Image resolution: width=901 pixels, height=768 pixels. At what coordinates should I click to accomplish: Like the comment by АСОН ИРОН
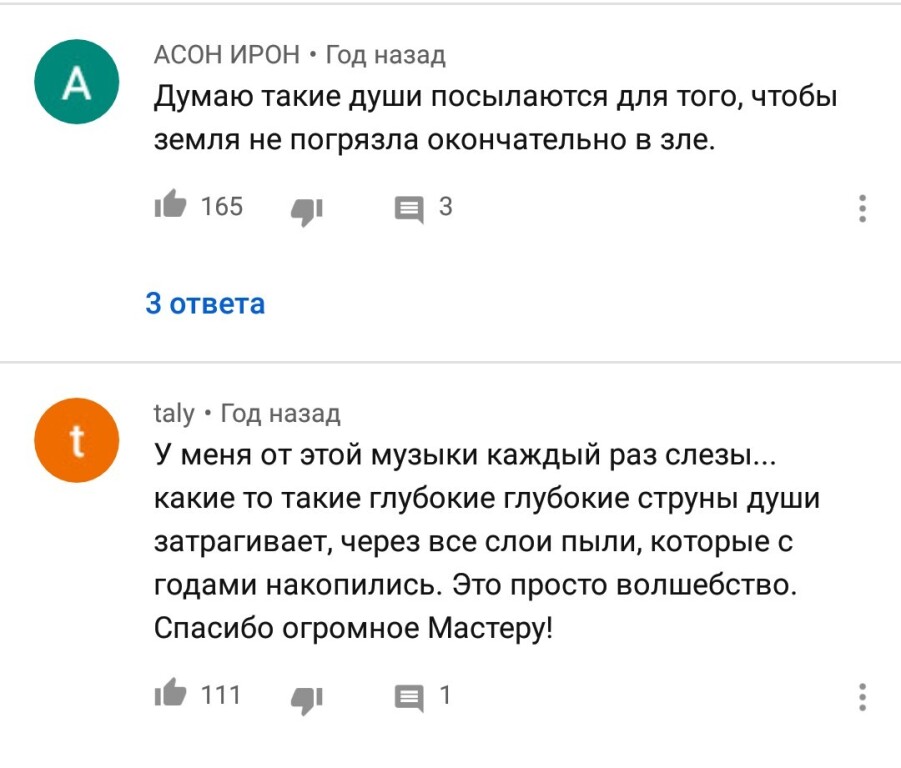[x=169, y=207]
